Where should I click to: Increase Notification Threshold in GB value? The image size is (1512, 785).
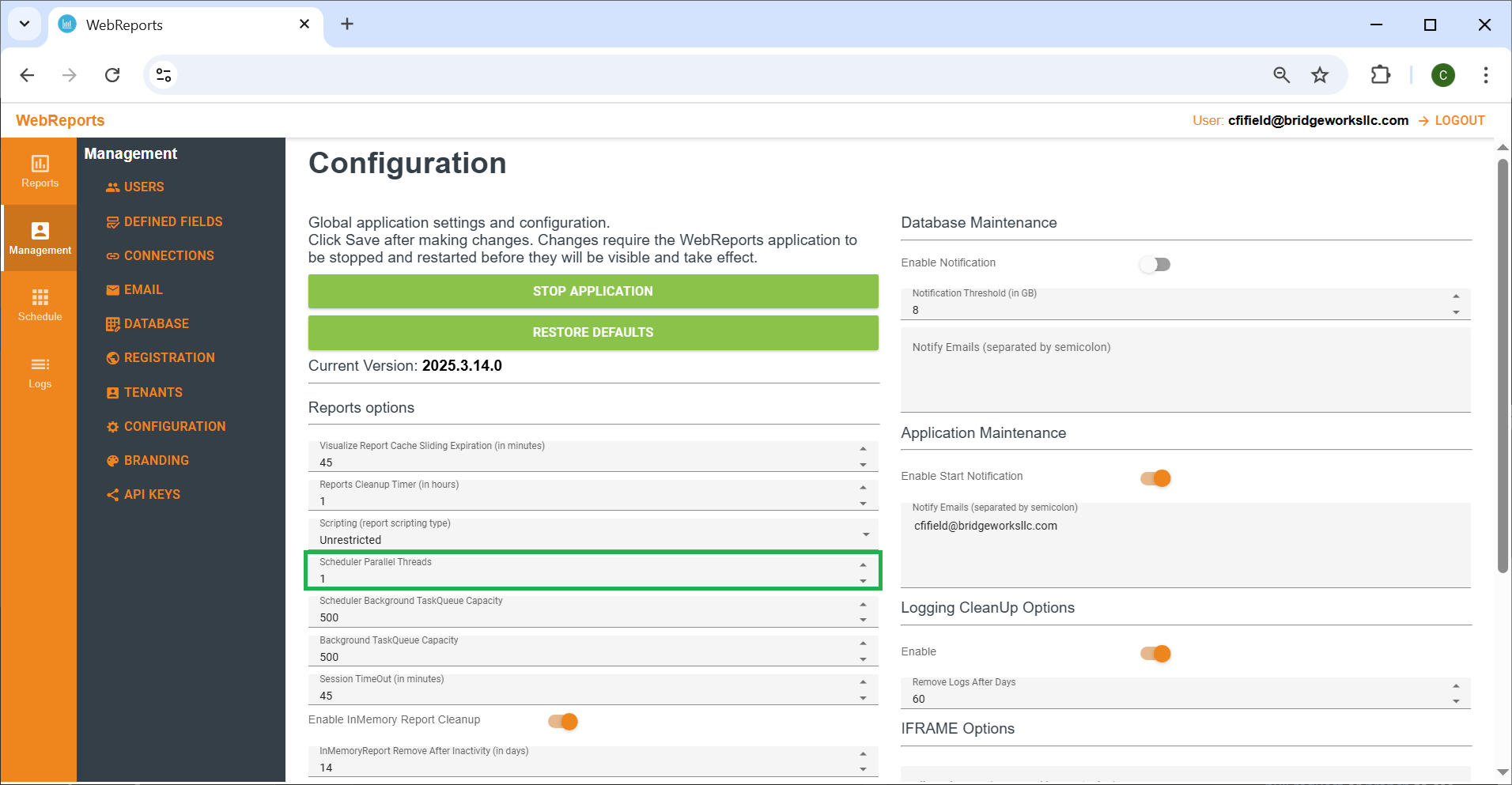1456,296
